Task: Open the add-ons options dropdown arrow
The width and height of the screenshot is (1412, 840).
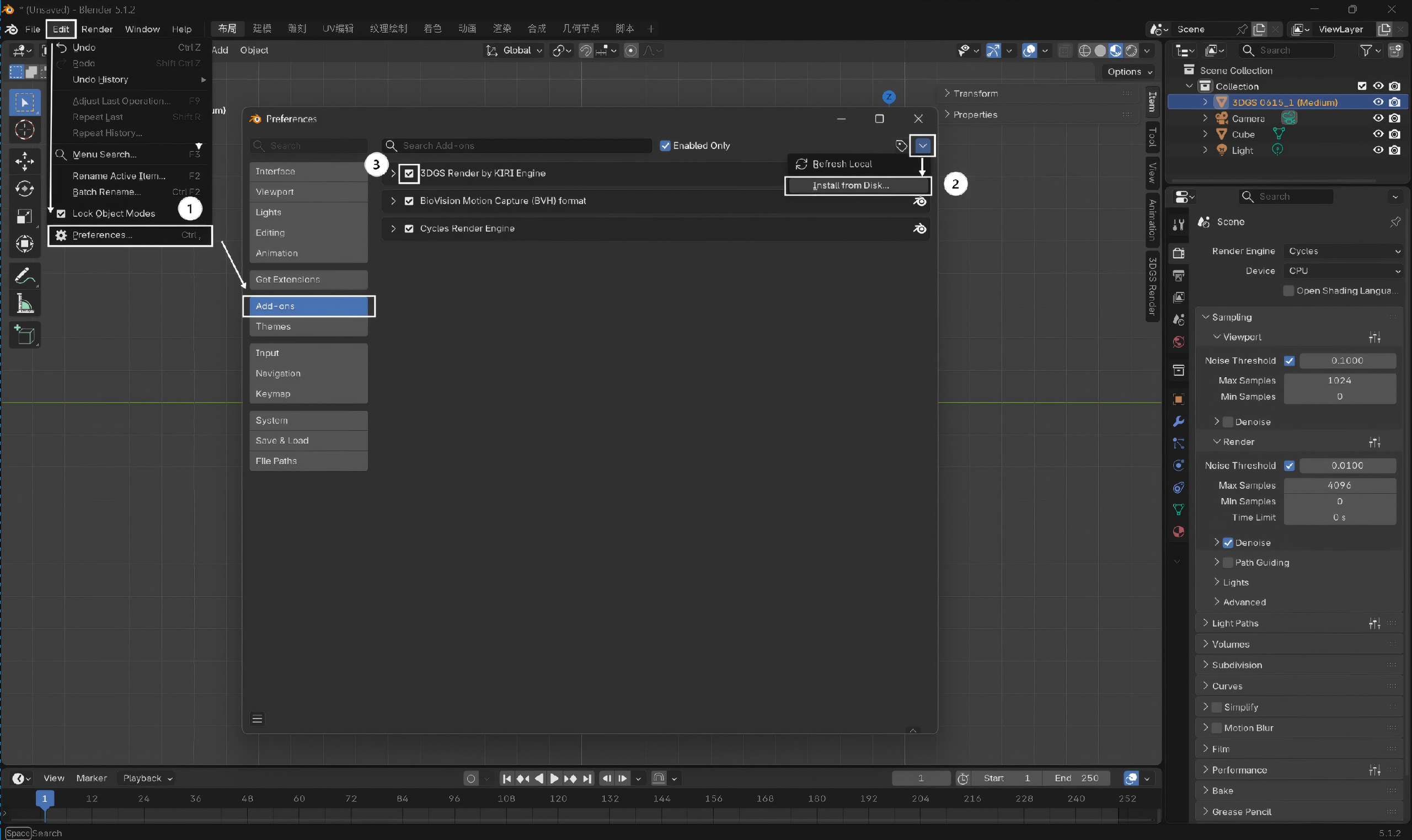Action: (923, 146)
